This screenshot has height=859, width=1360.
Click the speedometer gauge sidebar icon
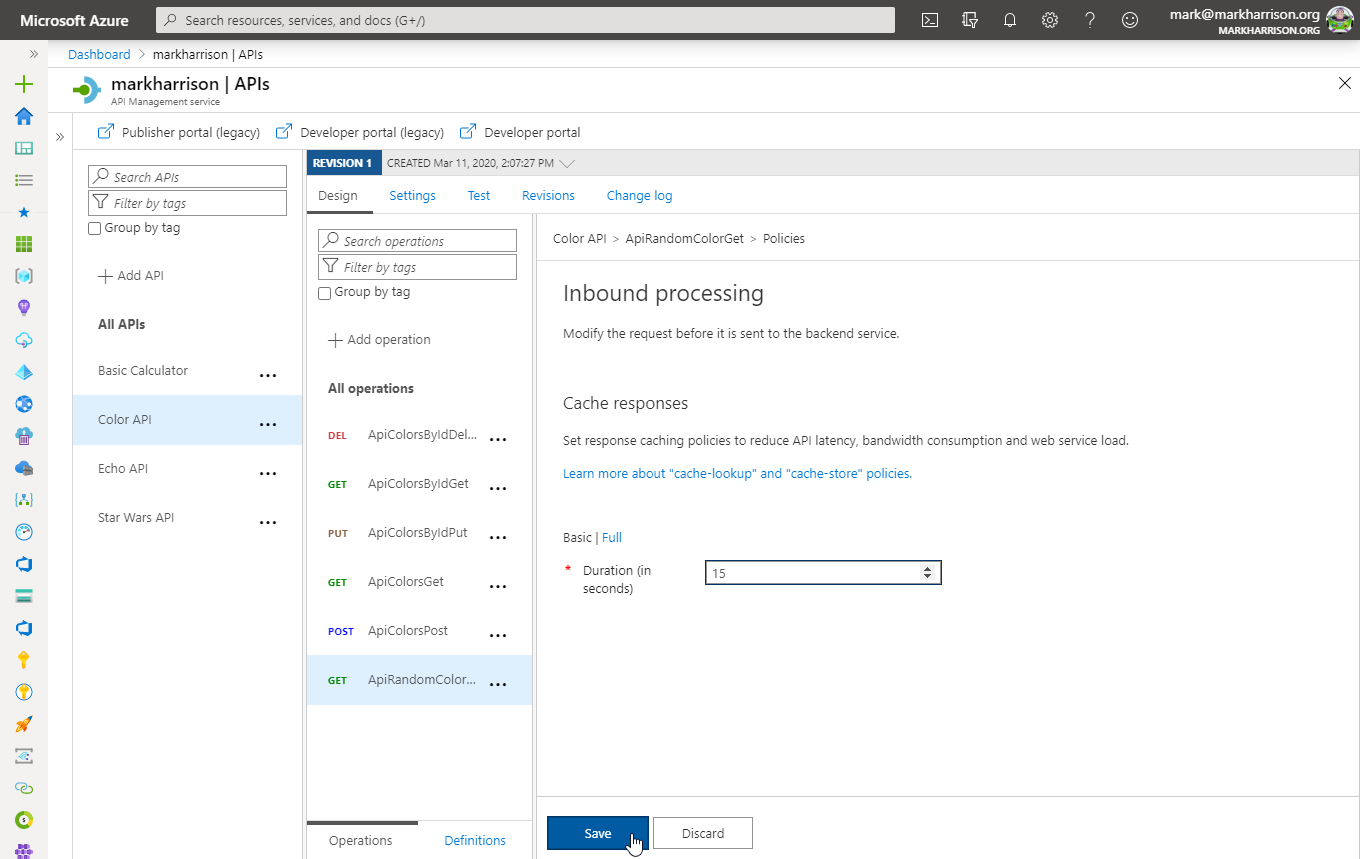24,532
